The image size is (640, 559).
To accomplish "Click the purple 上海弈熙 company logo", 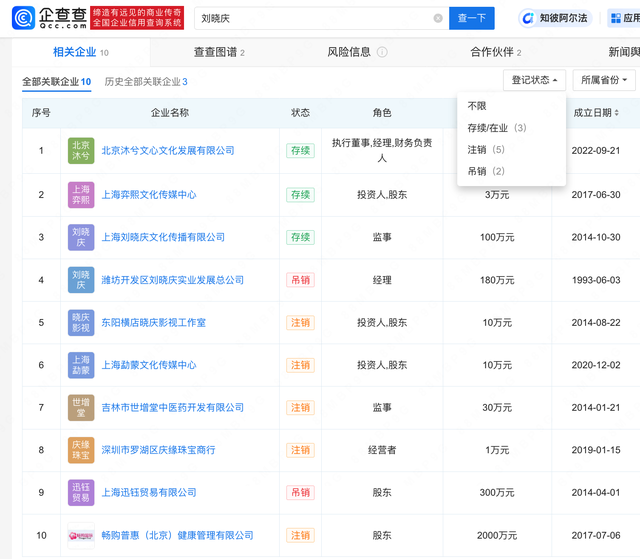I will tap(81, 194).
